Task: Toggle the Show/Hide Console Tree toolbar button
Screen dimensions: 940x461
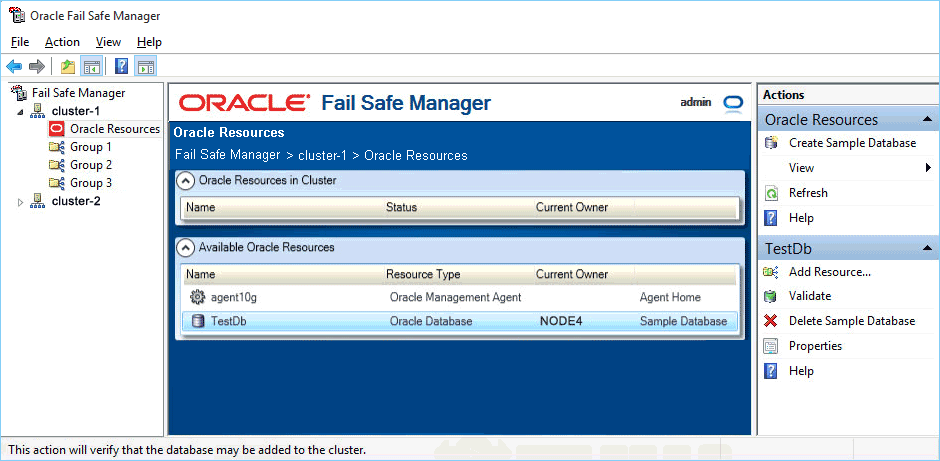Action: click(91, 67)
